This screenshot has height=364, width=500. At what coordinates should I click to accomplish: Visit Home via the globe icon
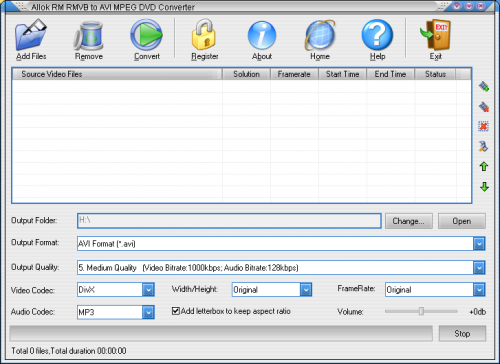pyautogui.click(x=320, y=35)
